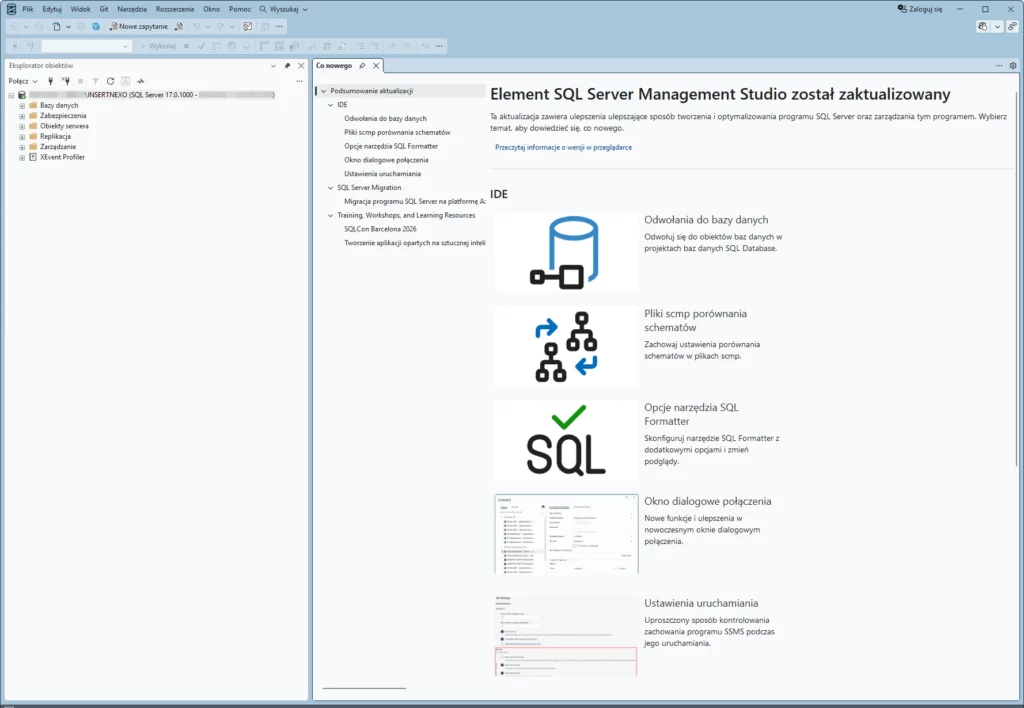
Task: Open the Git menu
Action: pos(104,9)
